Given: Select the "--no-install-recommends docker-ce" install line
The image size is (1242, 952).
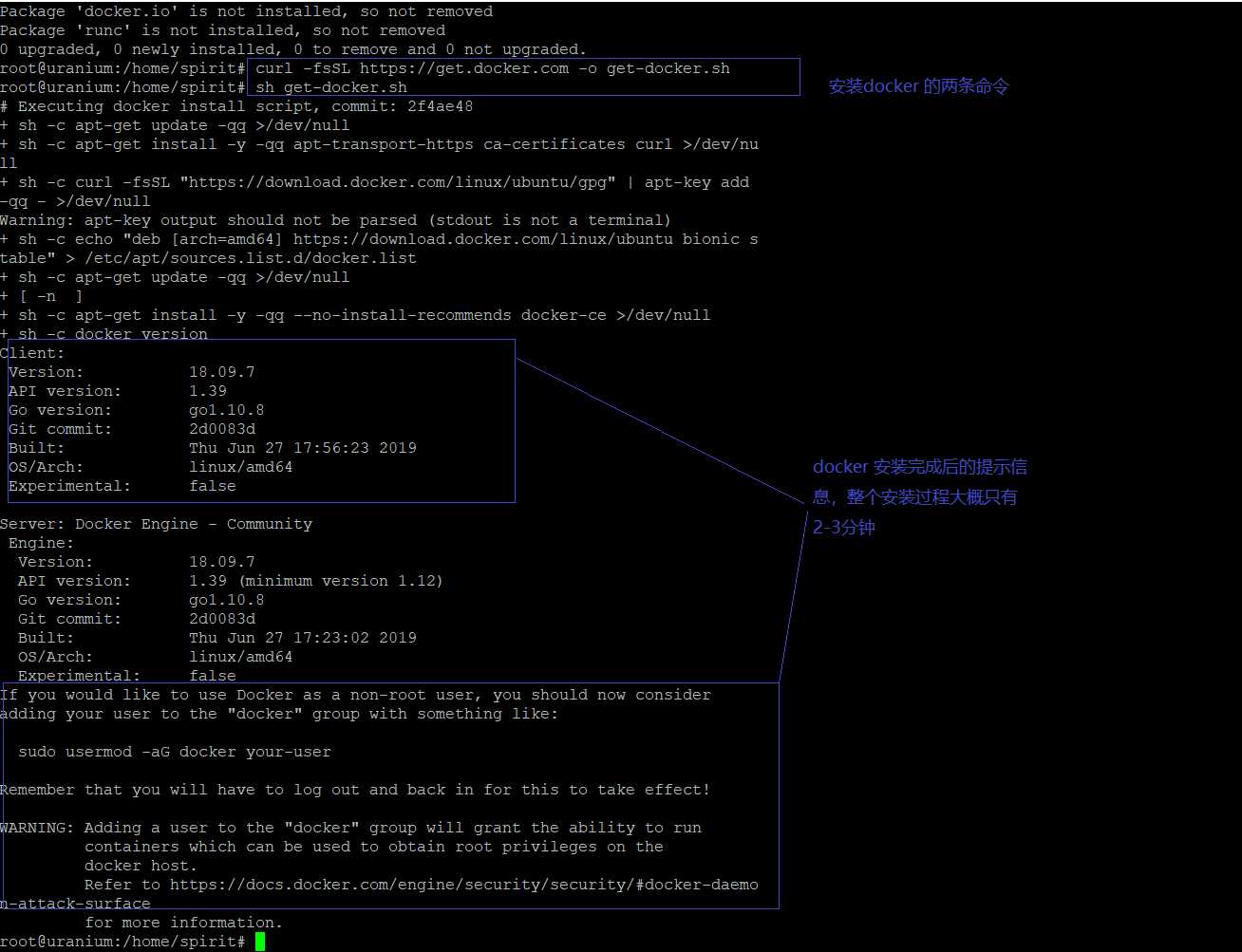Looking at the screenshot, I should pyautogui.click(x=355, y=315).
